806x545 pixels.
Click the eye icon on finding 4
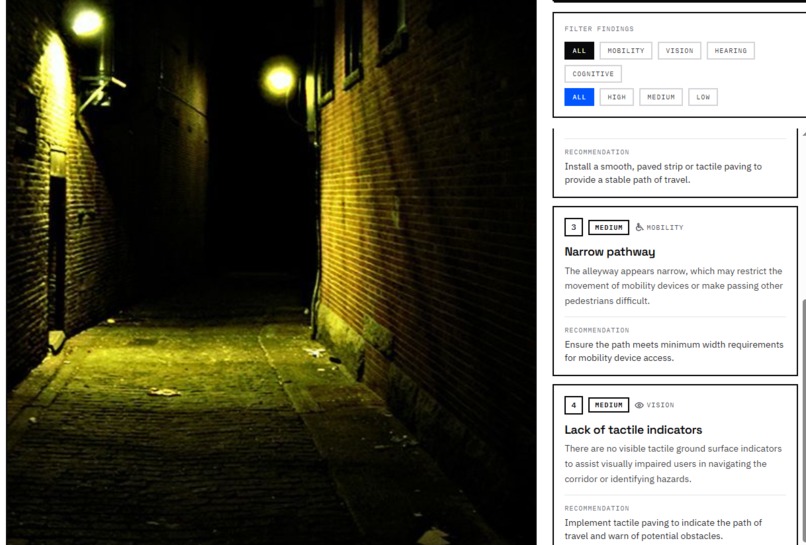pos(639,405)
